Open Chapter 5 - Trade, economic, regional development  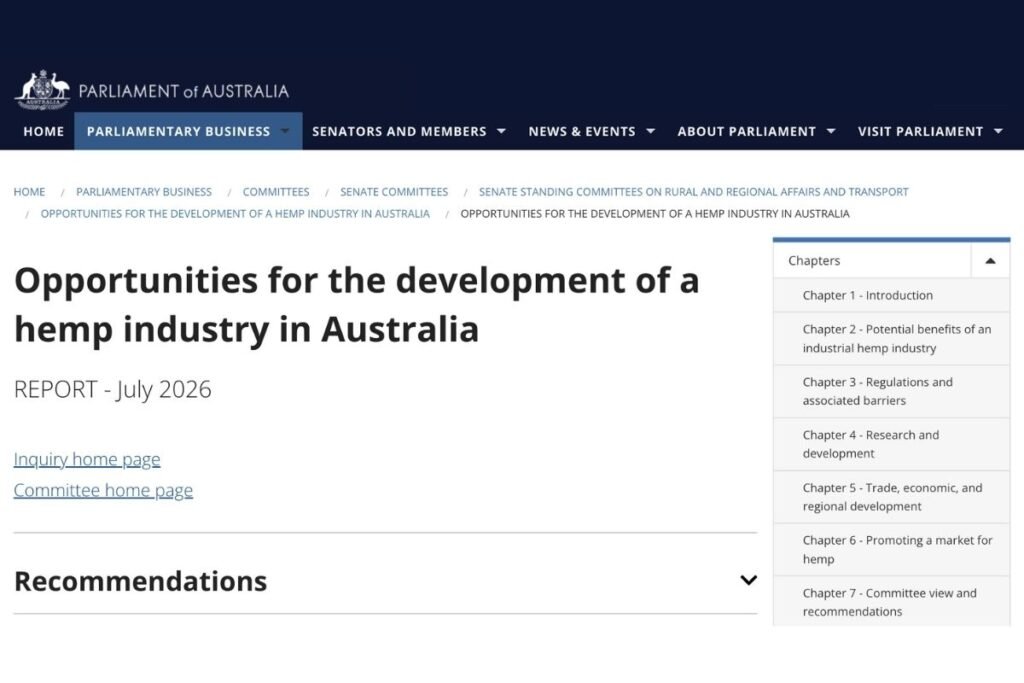891,497
